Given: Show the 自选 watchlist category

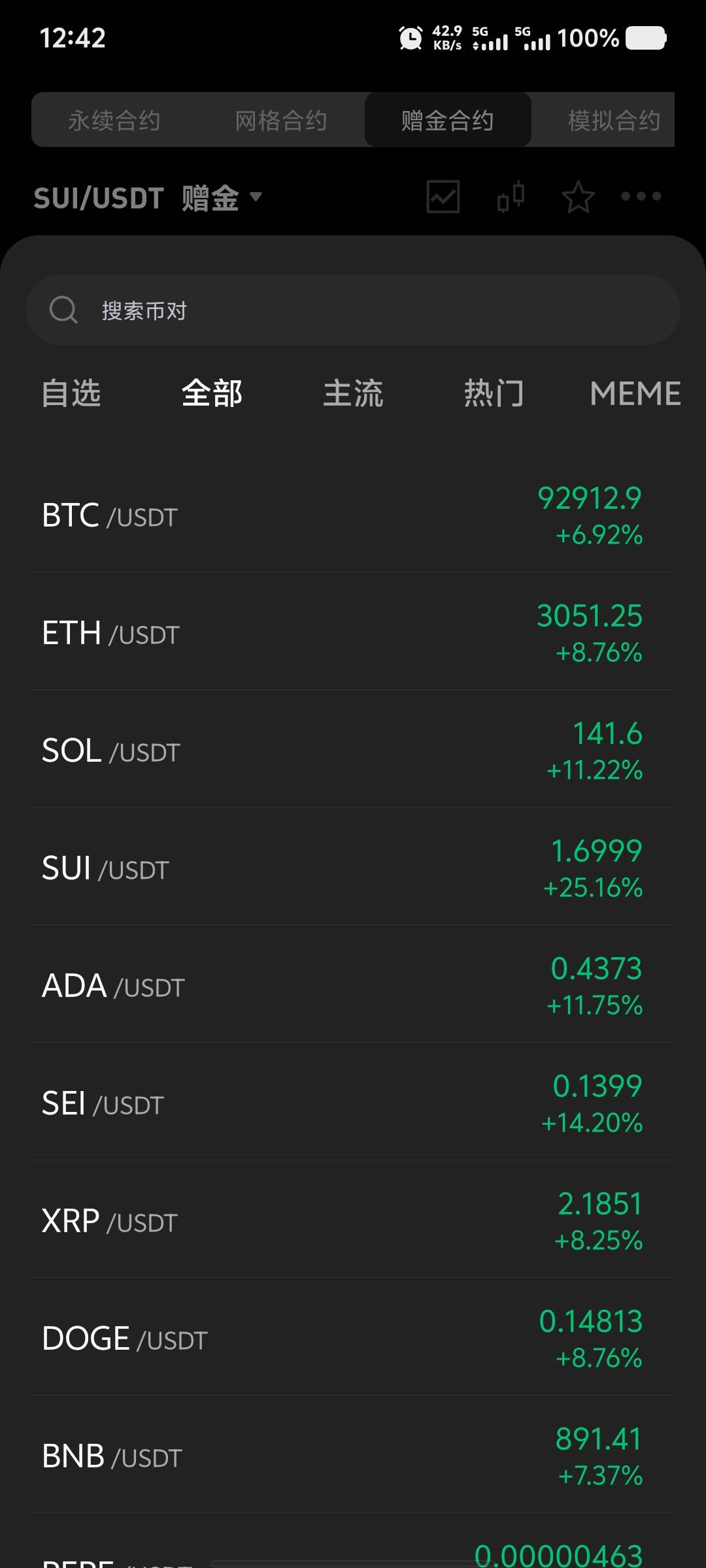Looking at the screenshot, I should 71,393.
